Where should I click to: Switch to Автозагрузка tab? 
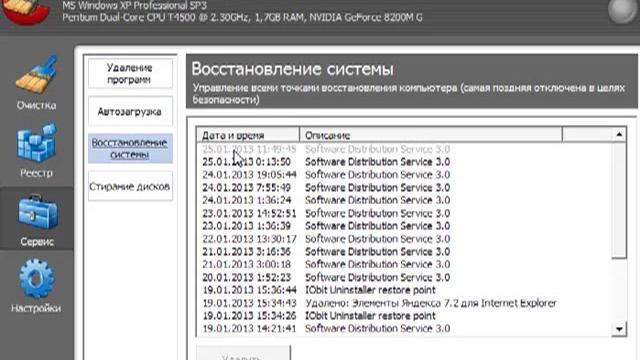click(130, 111)
